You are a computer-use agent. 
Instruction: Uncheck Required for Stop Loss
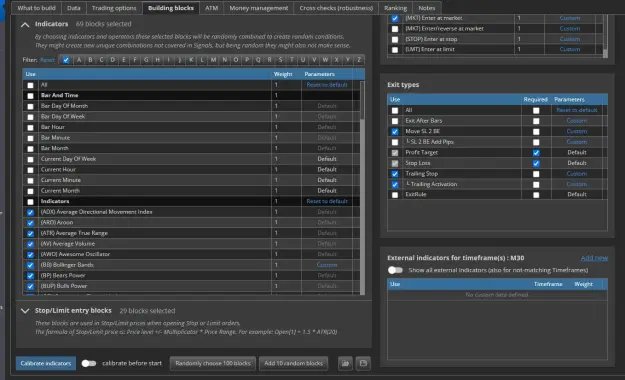click(536, 163)
